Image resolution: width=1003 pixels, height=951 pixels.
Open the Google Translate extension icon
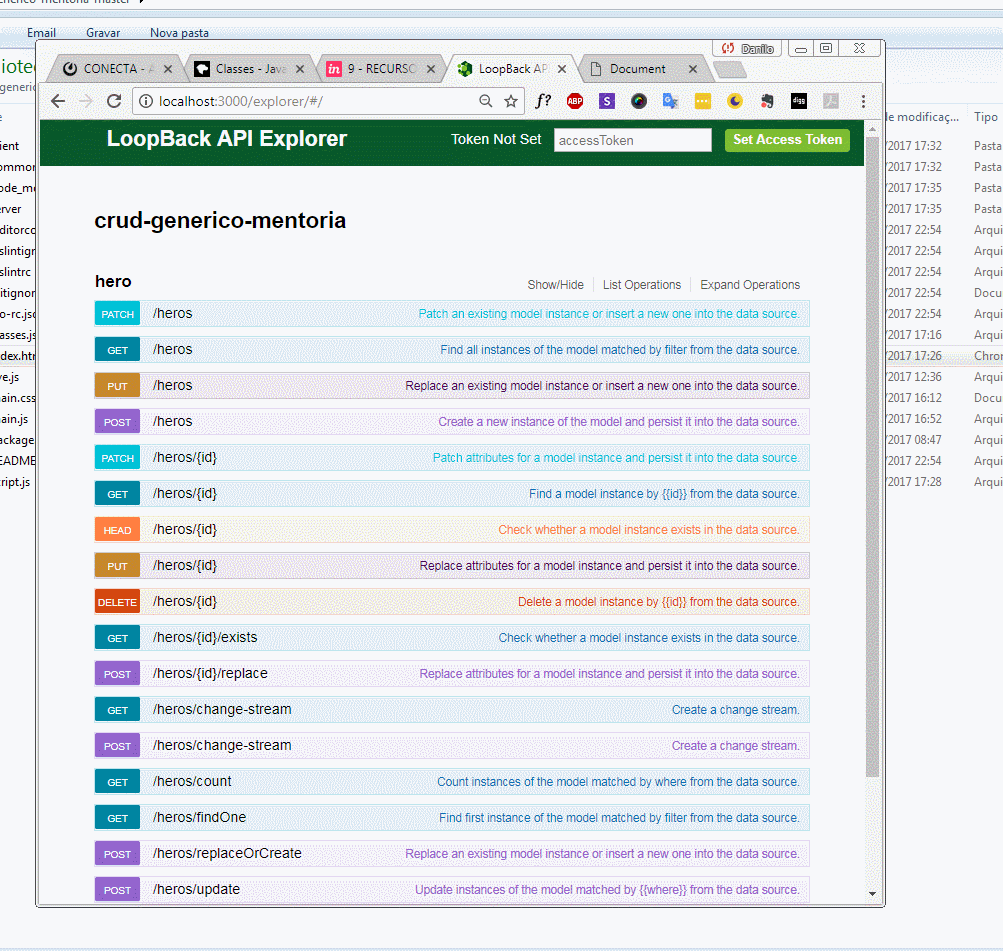pyautogui.click(x=670, y=101)
